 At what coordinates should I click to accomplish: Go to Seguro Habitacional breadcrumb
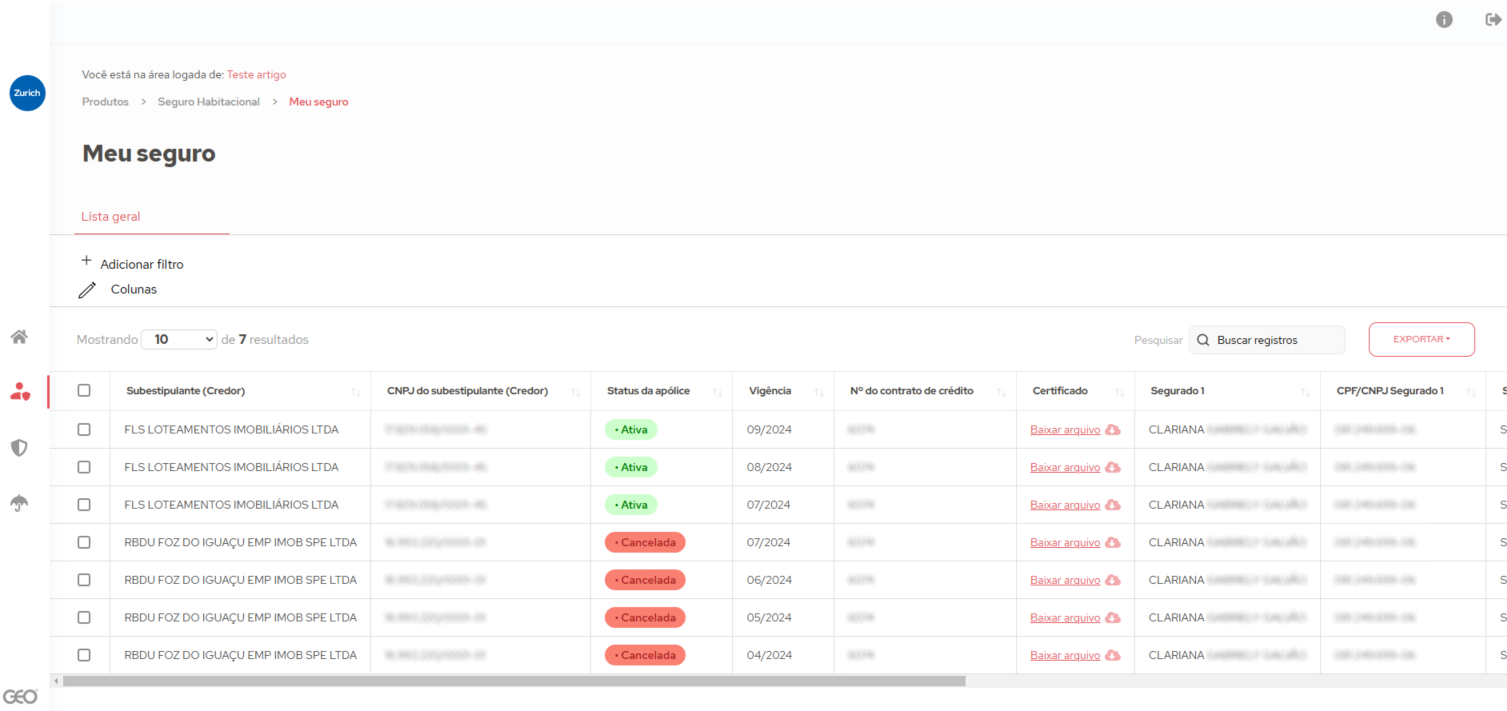208,102
